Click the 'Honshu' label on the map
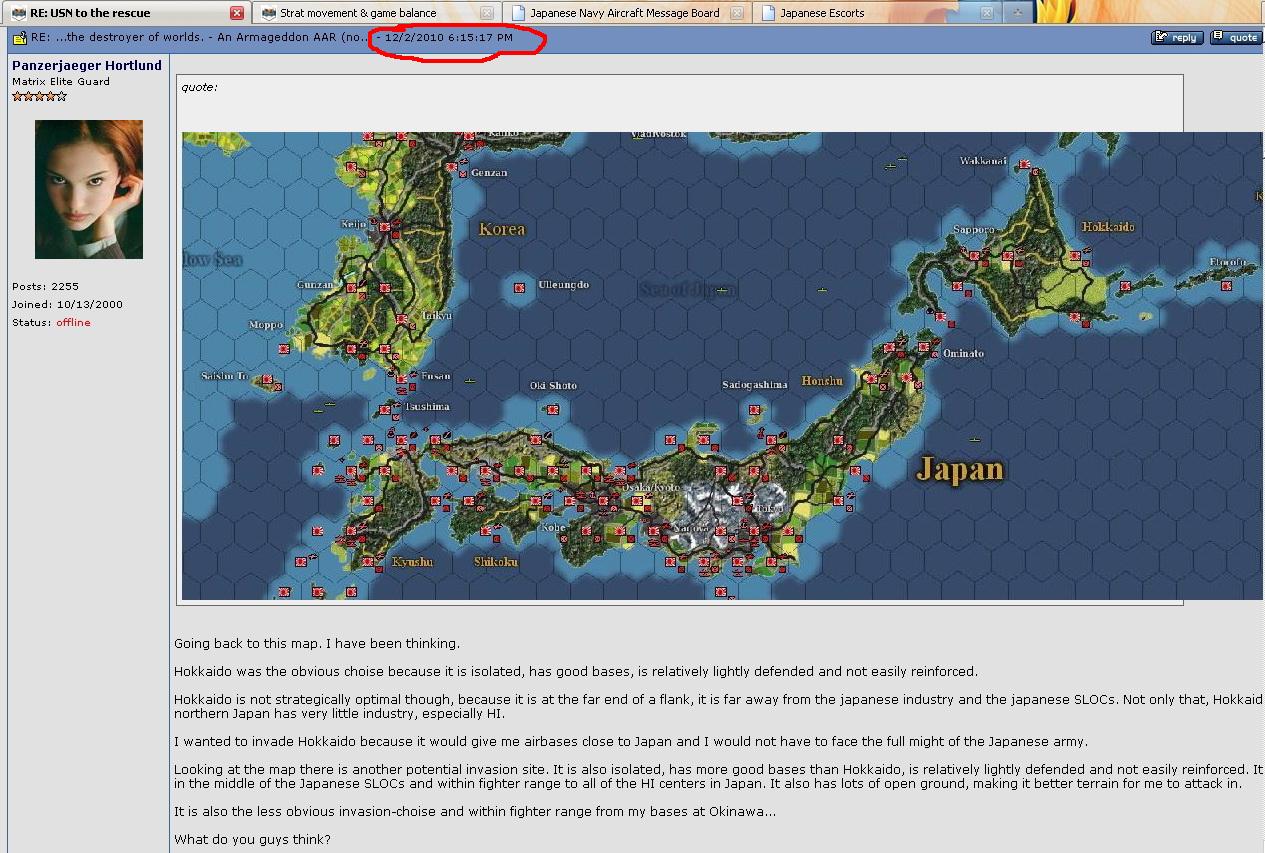The image size is (1265, 853). tap(822, 381)
